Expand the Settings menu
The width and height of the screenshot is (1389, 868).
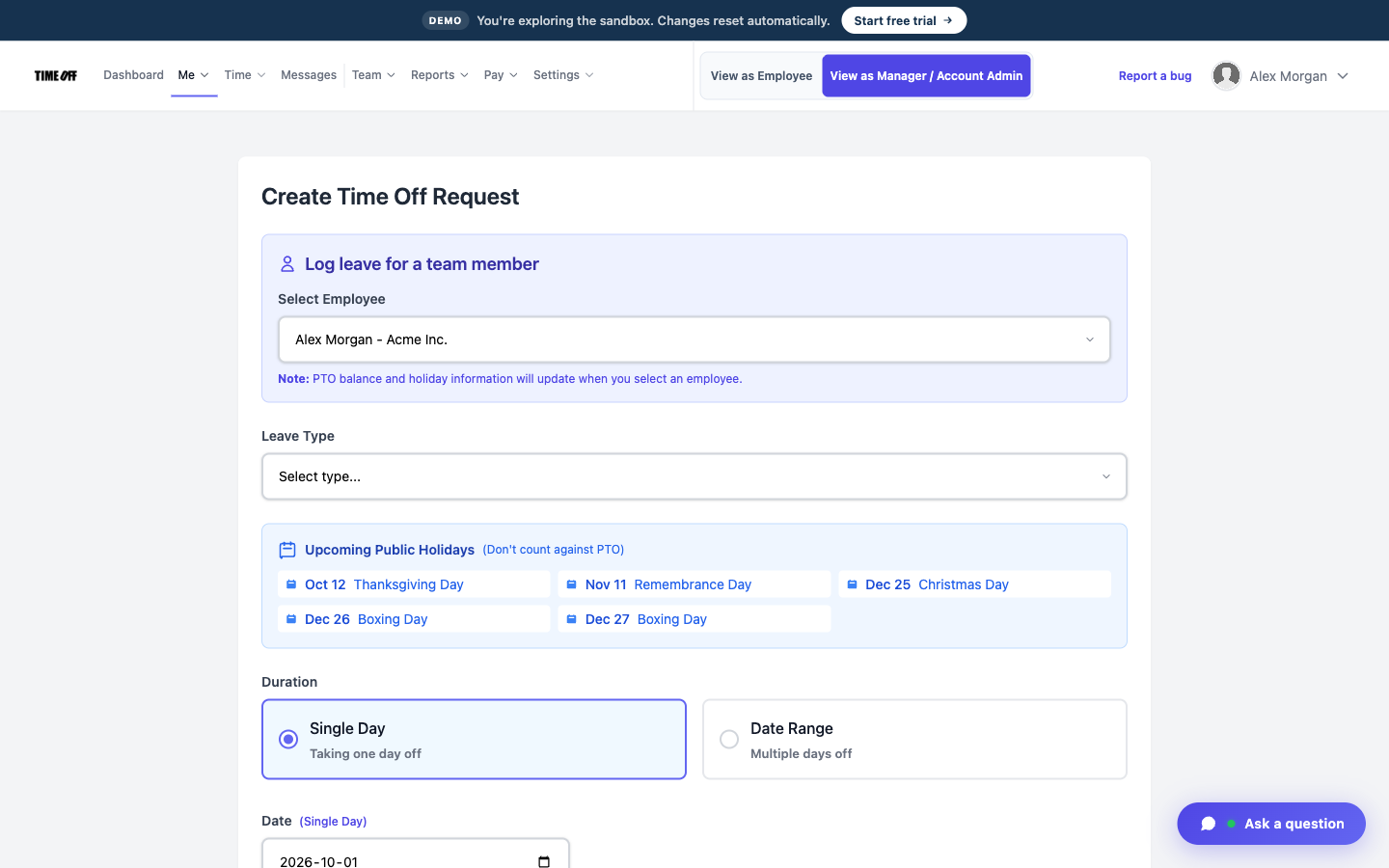pos(563,75)
